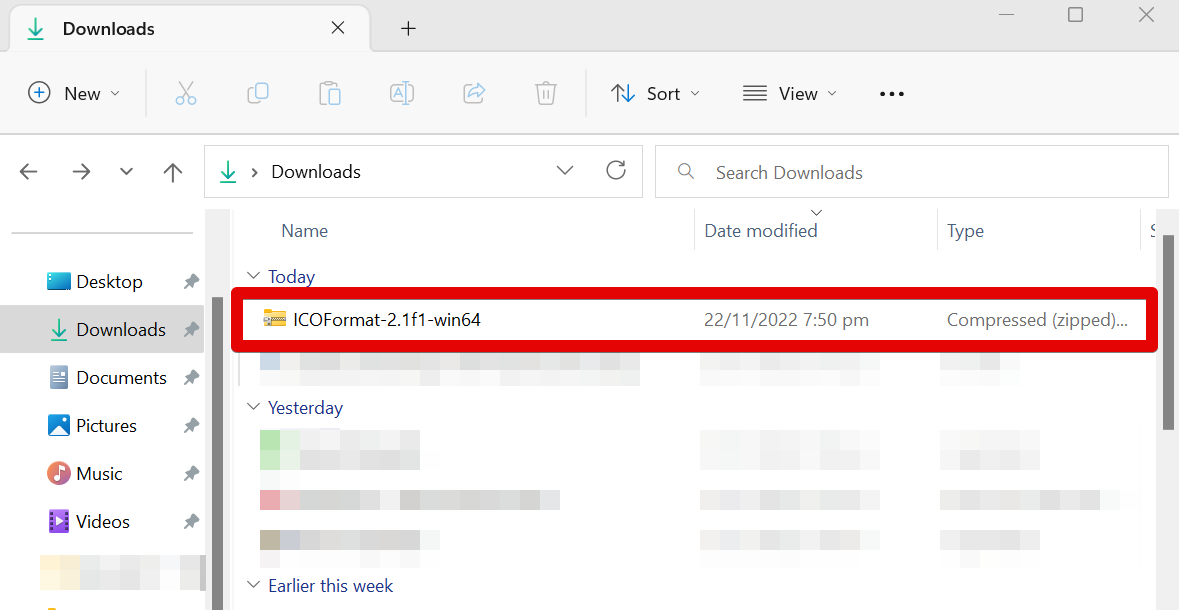Open the View dropdown menu
Image resolution: width=1179 pixels, height=610 pixels.
coord(790,93)
